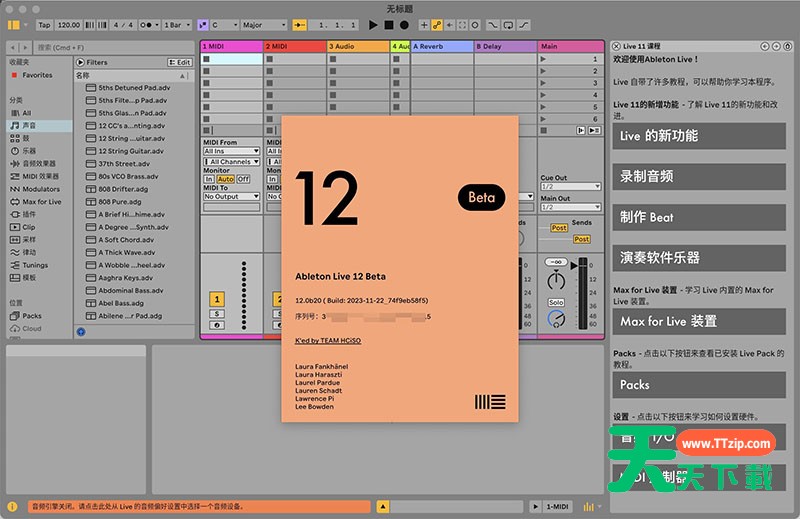This screenshot has width=800, height=519.
Task: Open the 1 Bar quantization dropdown
Action: click(177, 24)
